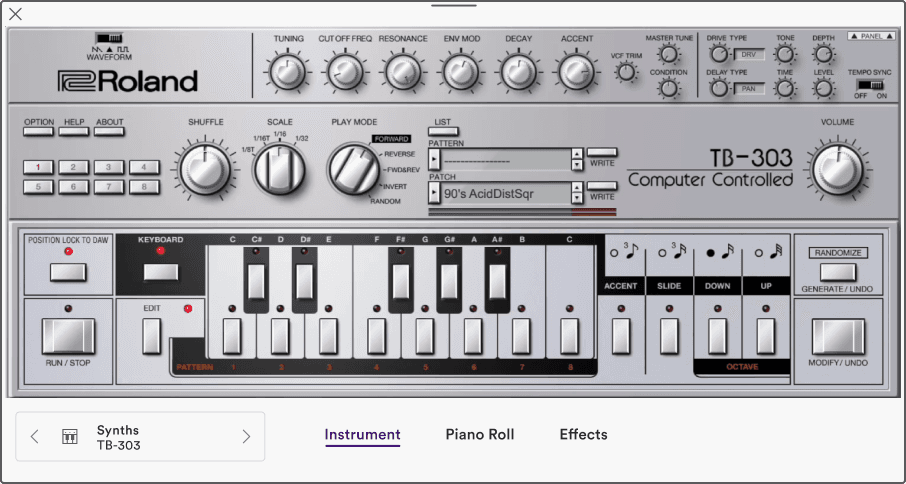Click the Condition knob
This screenshot has height=484, width=906.
pyautogui.click(x=669, y=89)
